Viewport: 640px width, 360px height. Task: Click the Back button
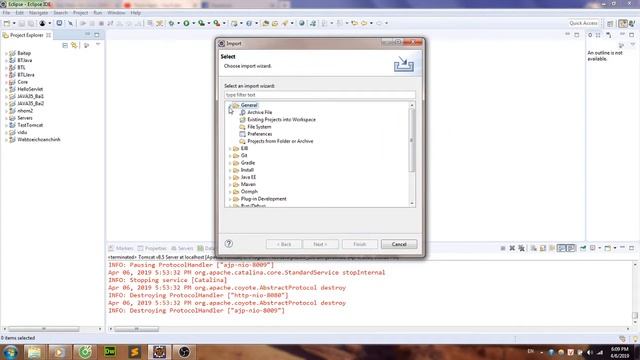[284, 244]
